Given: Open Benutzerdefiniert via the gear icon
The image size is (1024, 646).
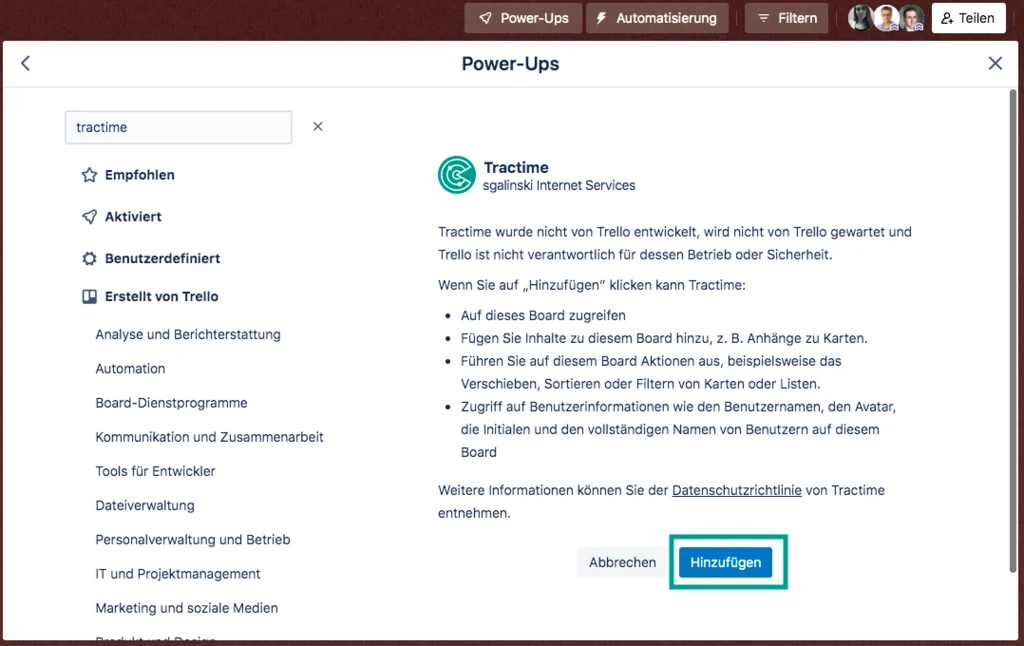Looking at the screenshot, I should pos(88,257).
